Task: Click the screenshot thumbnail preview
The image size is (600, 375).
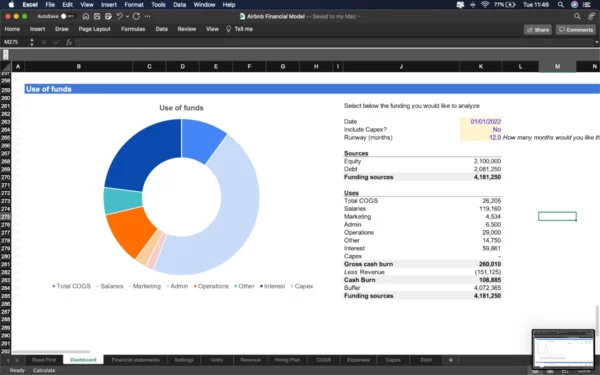Action: click(563, 349)
